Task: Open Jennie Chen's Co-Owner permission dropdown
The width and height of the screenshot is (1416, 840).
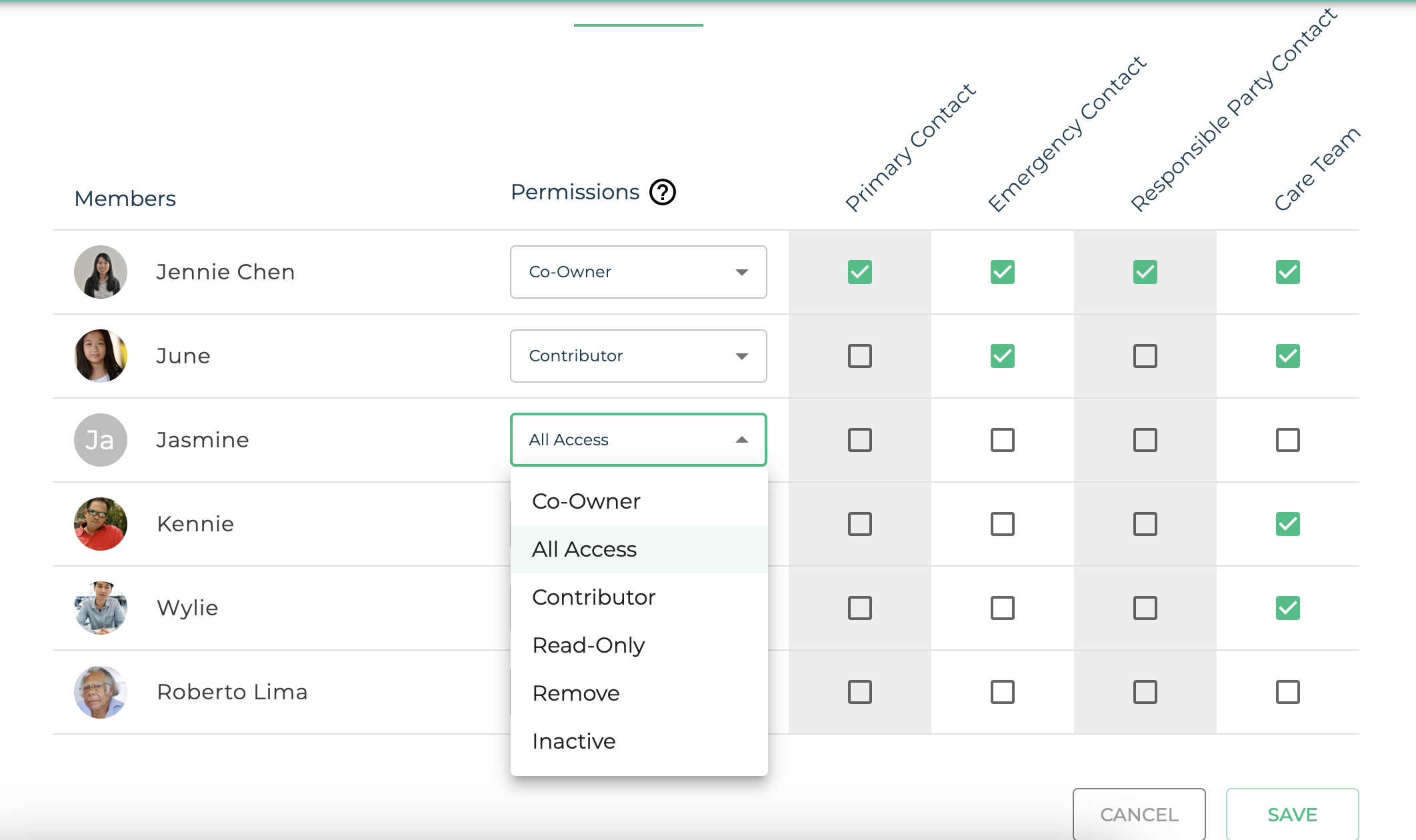Action: click(x=638, y=272)
